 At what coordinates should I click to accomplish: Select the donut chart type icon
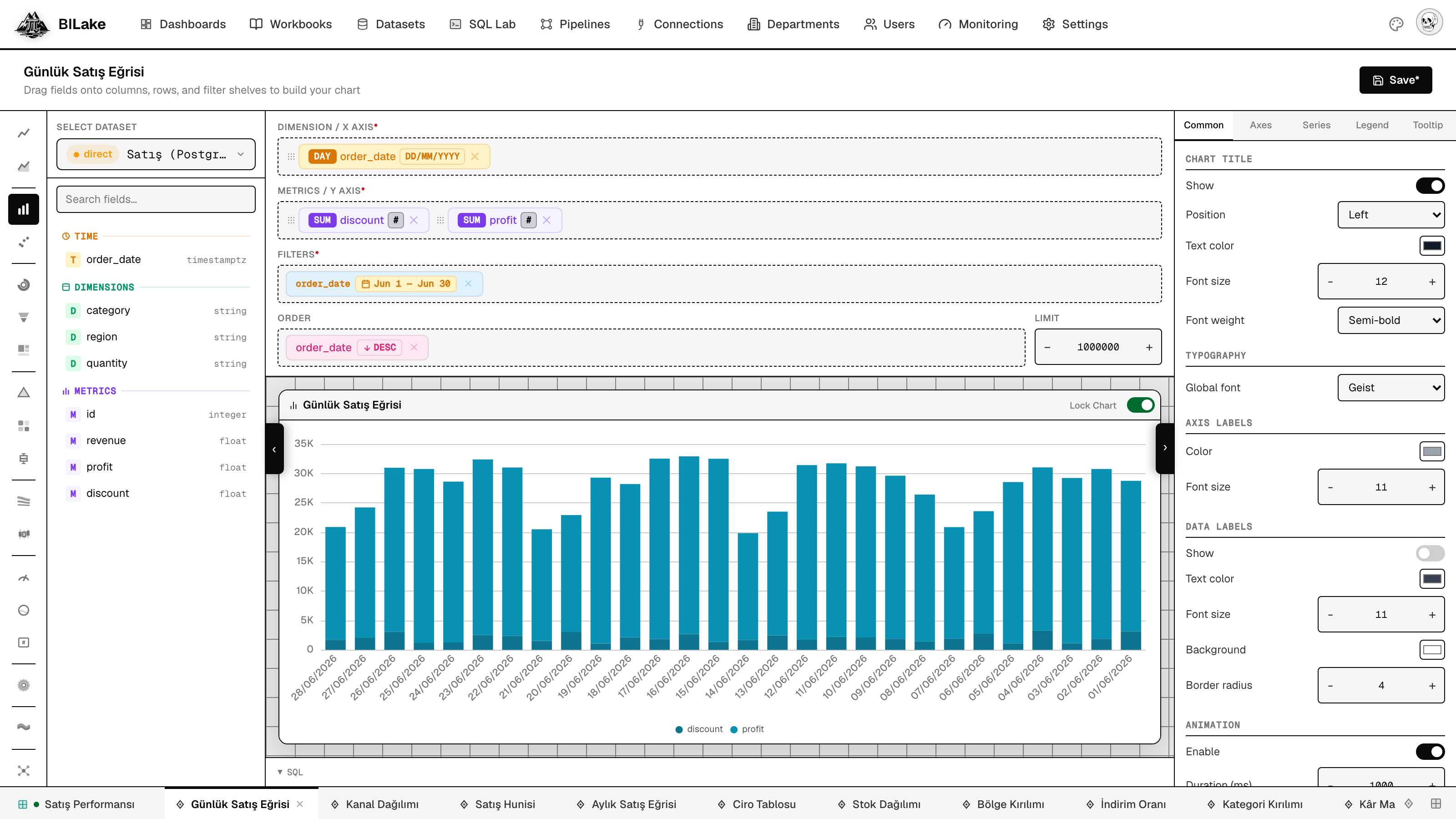click(x=23, y=285)
